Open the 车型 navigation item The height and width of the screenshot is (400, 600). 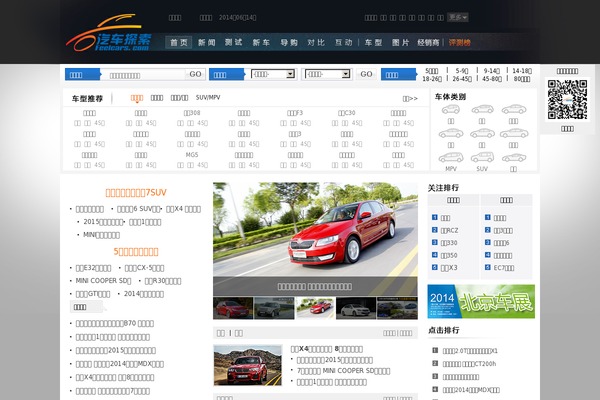[x=373, y=42]
